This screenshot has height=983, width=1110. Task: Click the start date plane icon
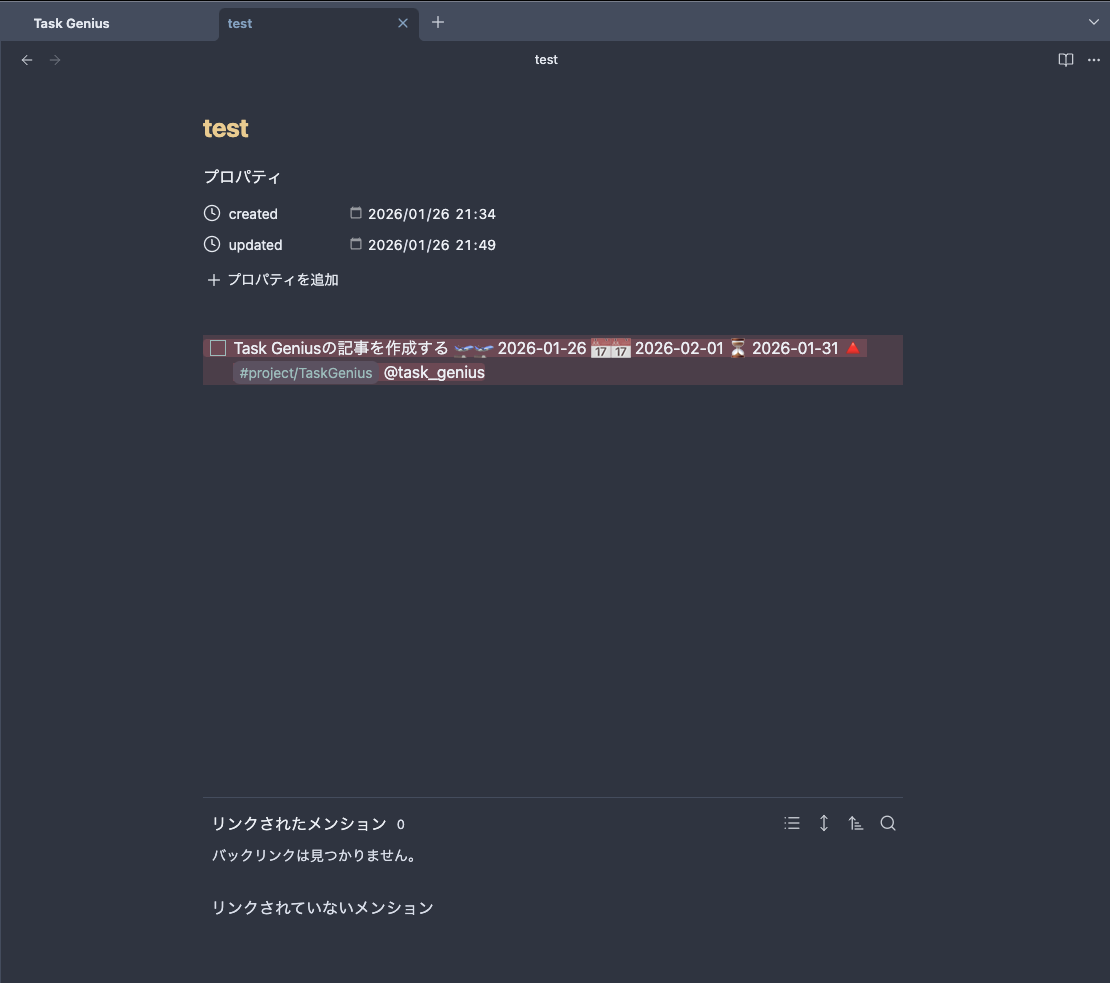tap(474, 349)
